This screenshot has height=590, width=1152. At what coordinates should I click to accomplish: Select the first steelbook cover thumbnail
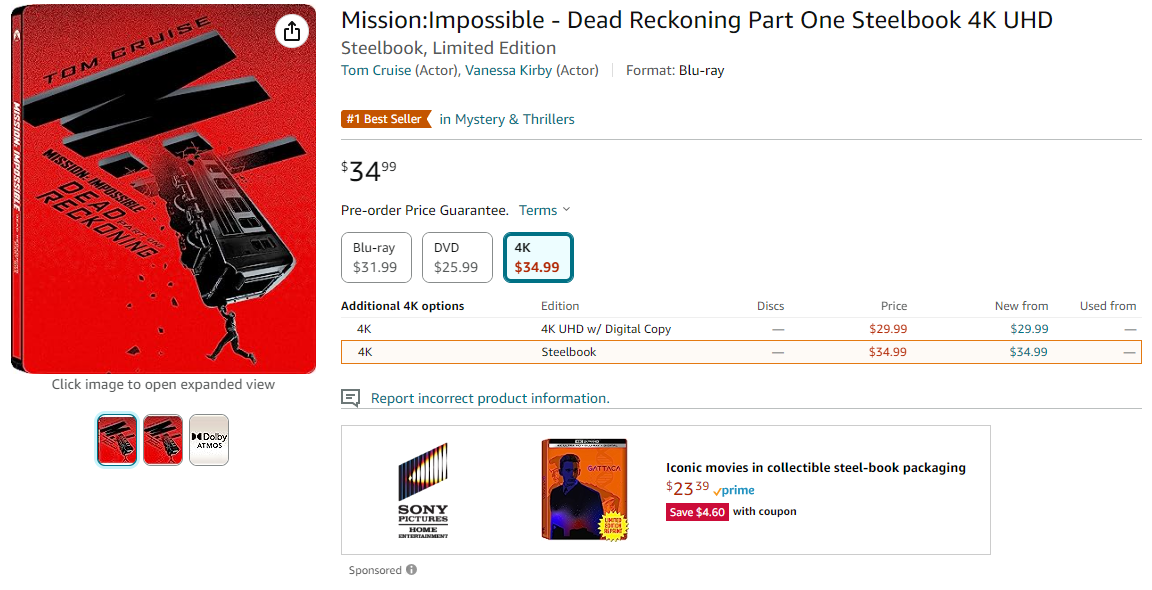[117, 440]
